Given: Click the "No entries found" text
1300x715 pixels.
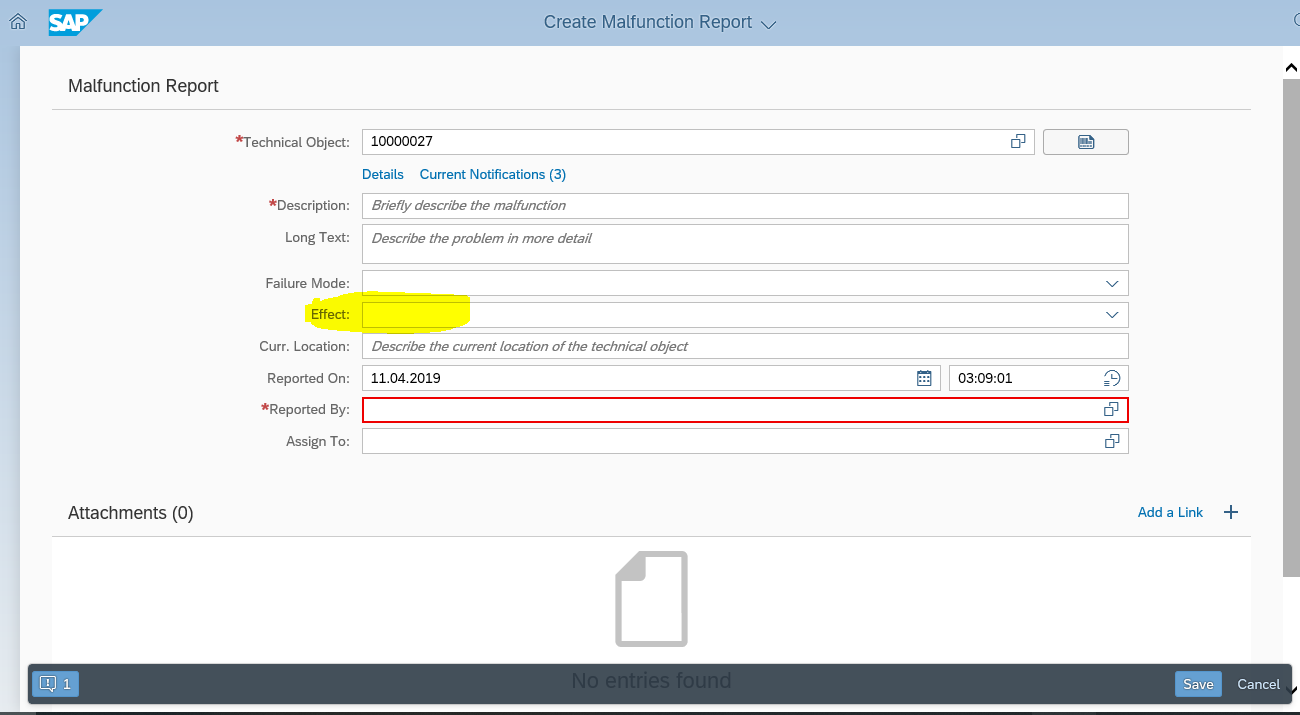Looking at the screenshot, I should (651, 681).
